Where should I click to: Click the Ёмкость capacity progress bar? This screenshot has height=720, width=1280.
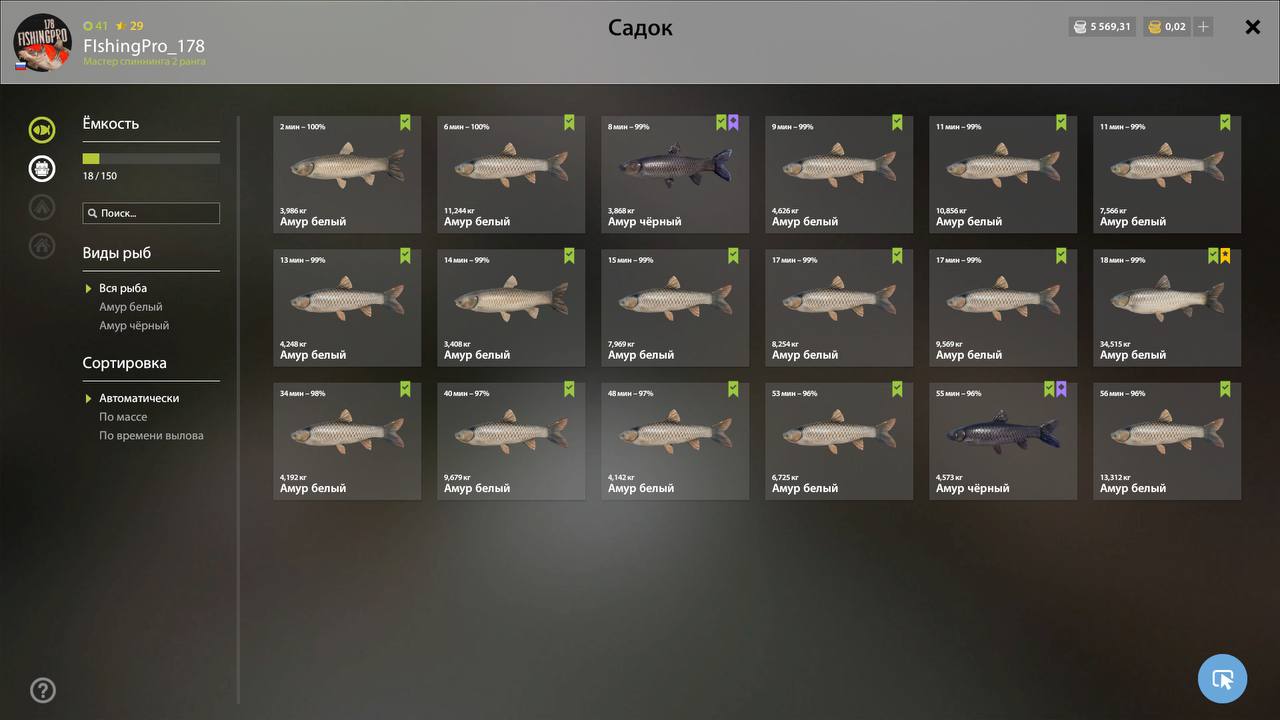(151, 158)
